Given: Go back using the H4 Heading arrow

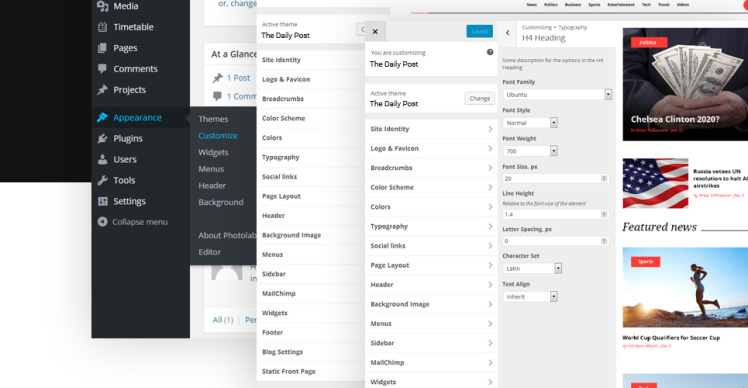Looking at the screenshot, I should click(508, 33).
